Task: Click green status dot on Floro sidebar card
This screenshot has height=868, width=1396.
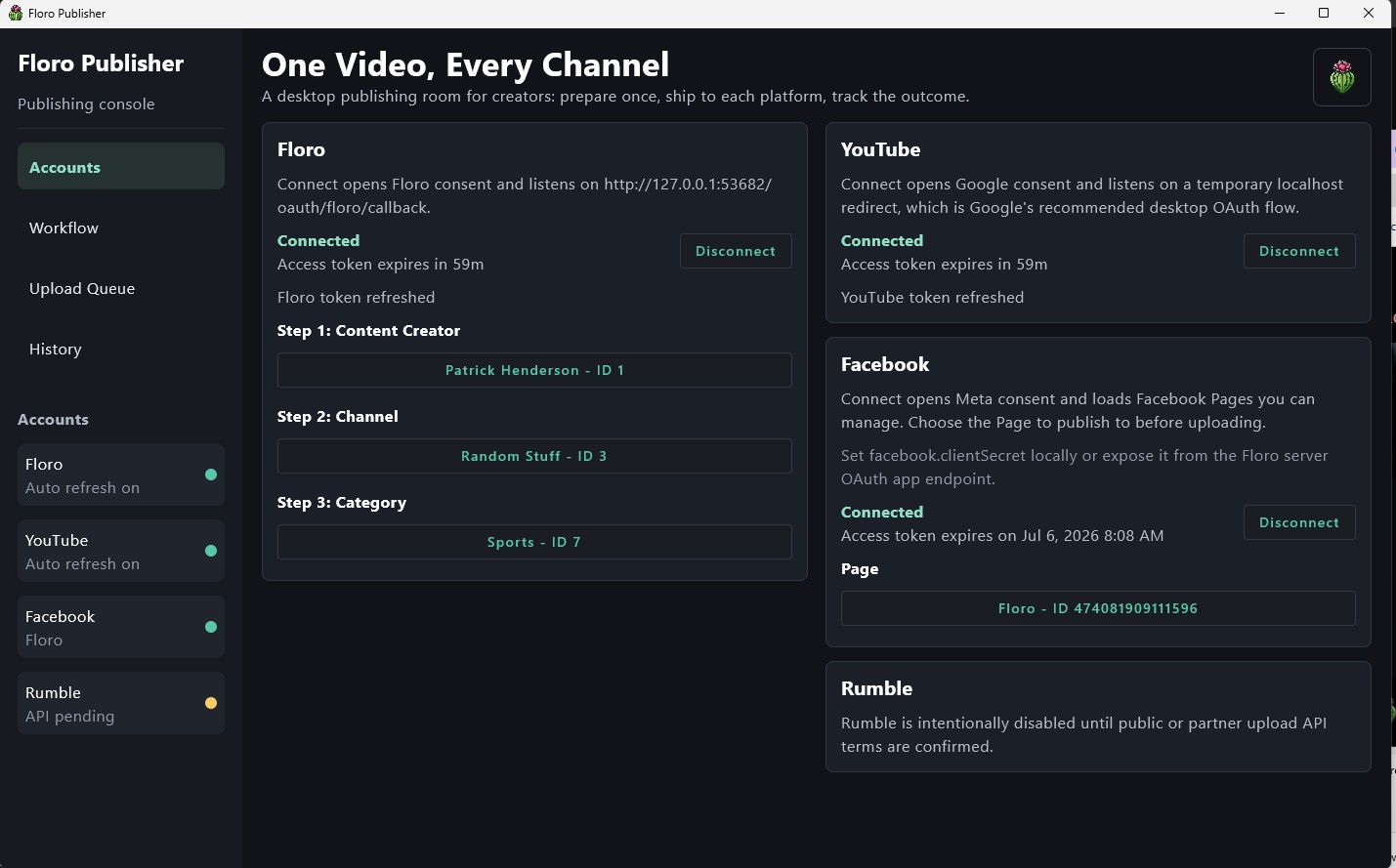Action: coord(211,475)
